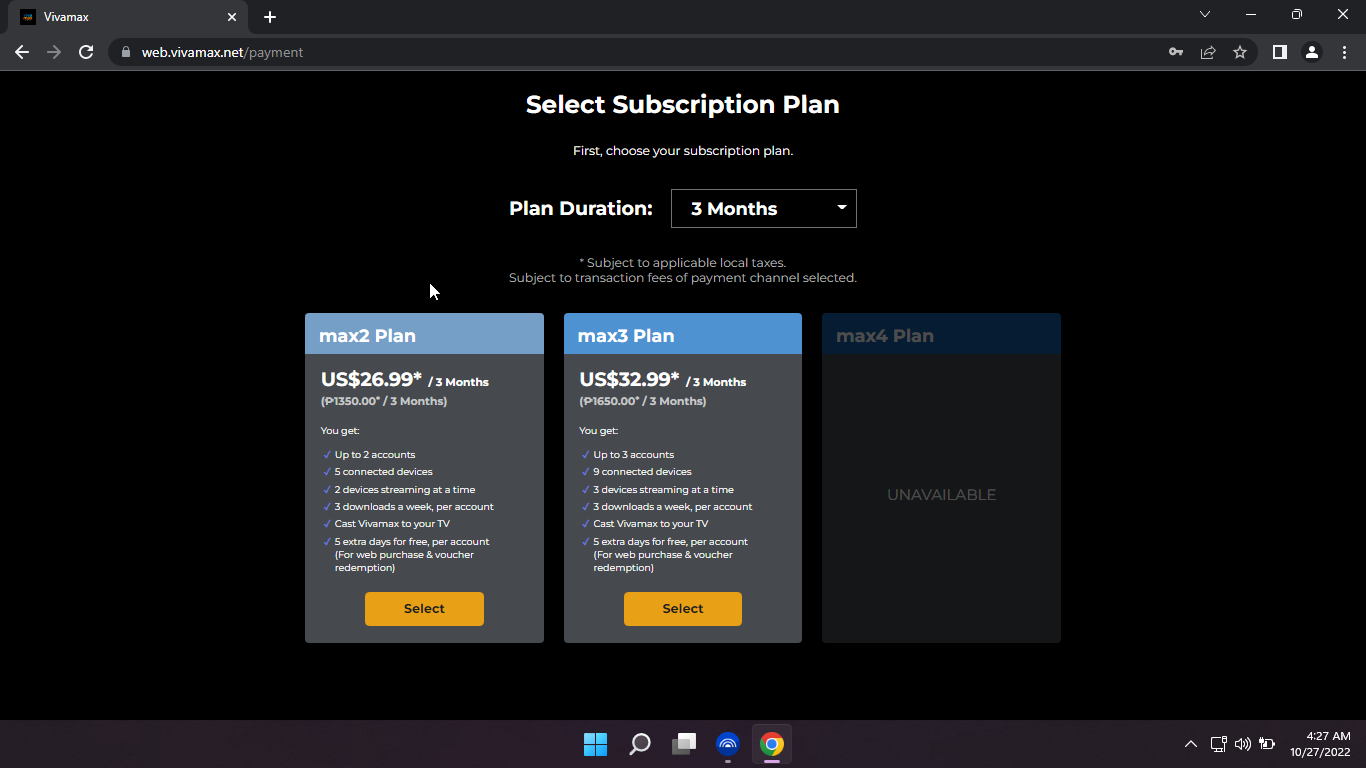The height and width of the screenshot is (768, 1366).
Task: Click the browser forward arrow
Action: pyautogui.click(x=54, y=52)
